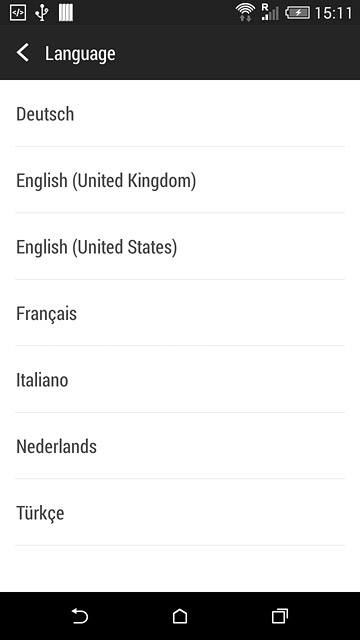Tap the Android back navigation button
The image size is (360, 640).
(x=80, y=616)
